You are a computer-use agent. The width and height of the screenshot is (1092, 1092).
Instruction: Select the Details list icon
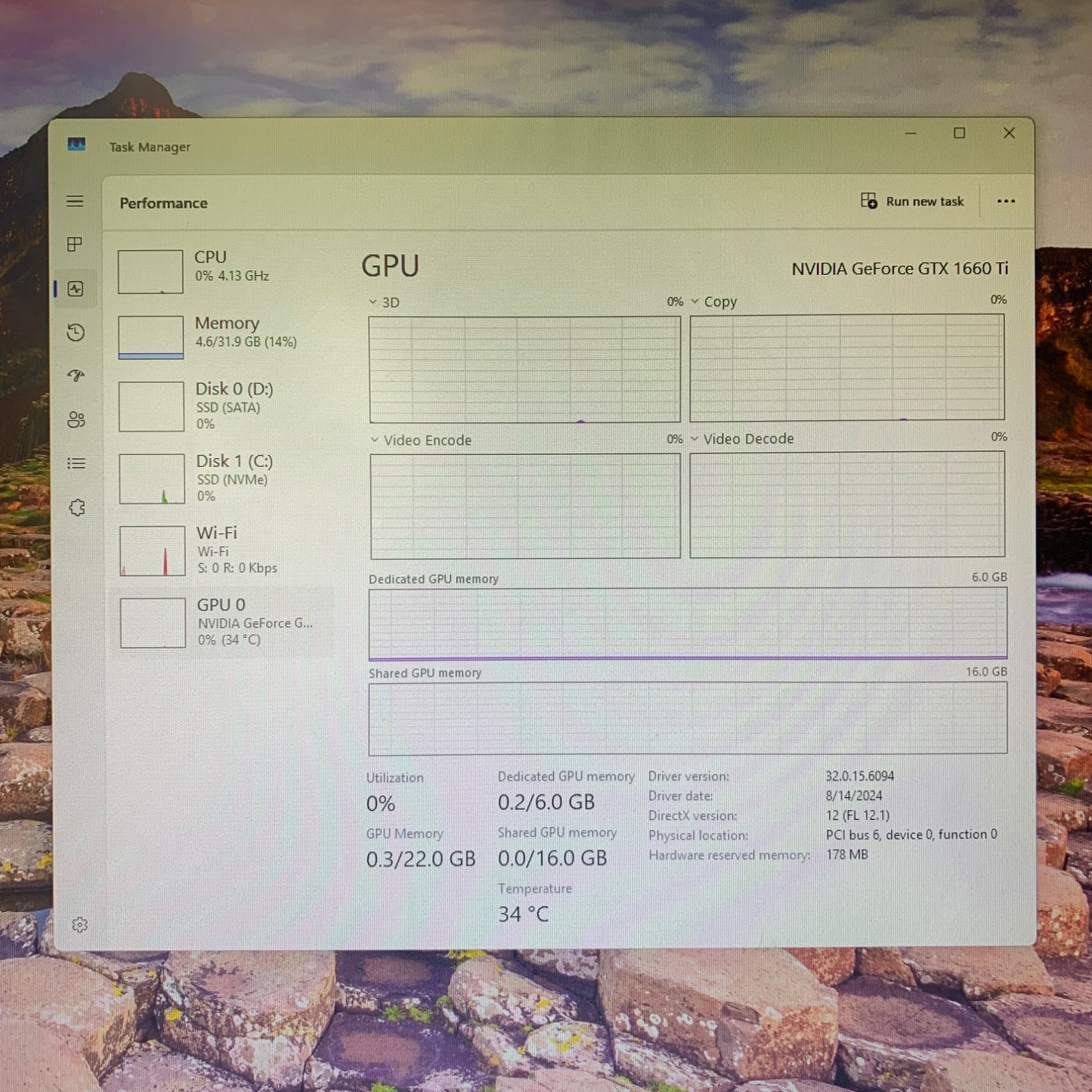tap(76, 462)
